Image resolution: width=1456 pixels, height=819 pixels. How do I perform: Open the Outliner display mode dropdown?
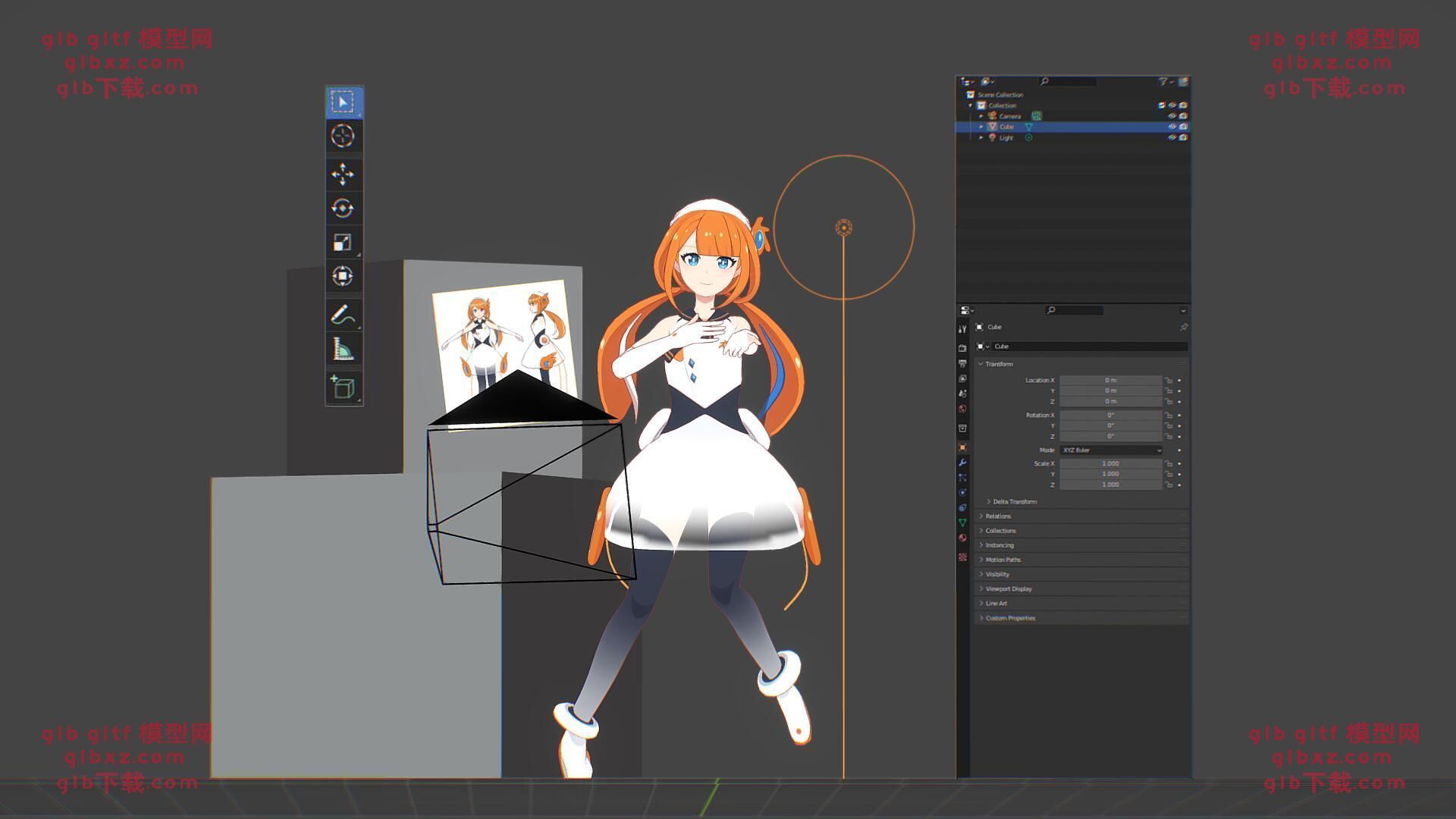987,81
